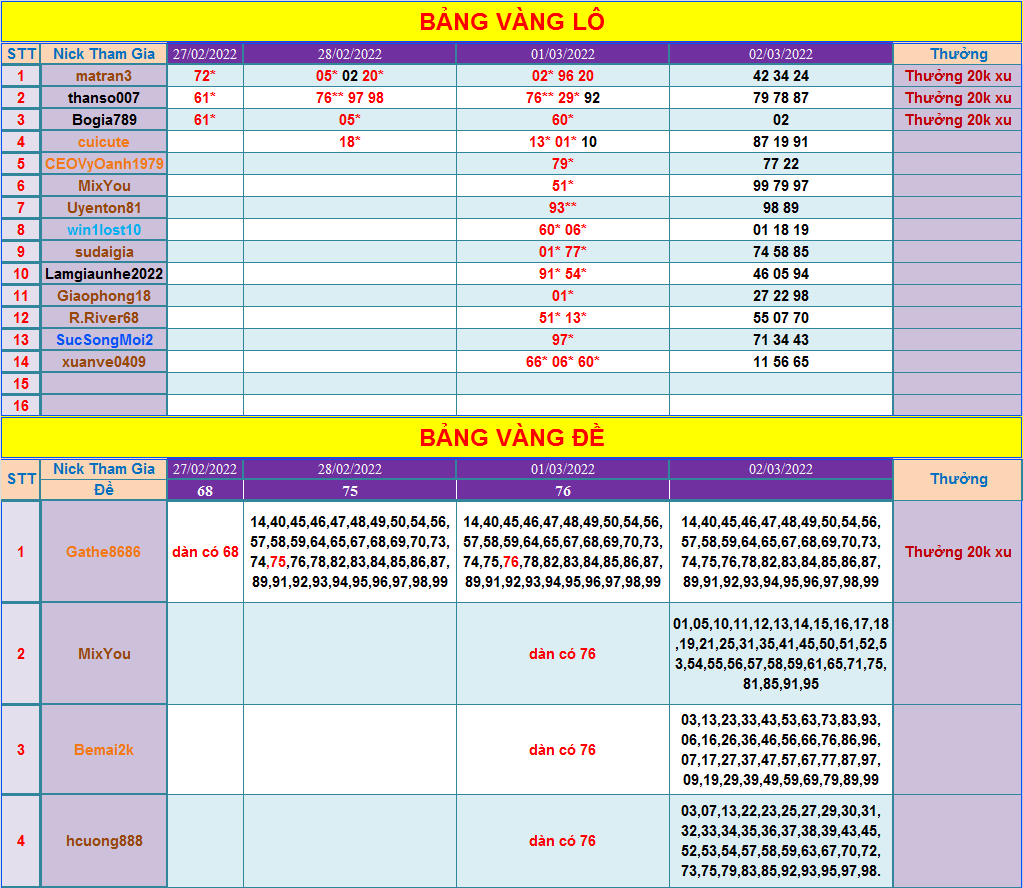The height and width of the screenshot is (888, 1023).
Task: Click cell '05* 02 20*' in the matran3 row
Action: [x=350, y=76]
